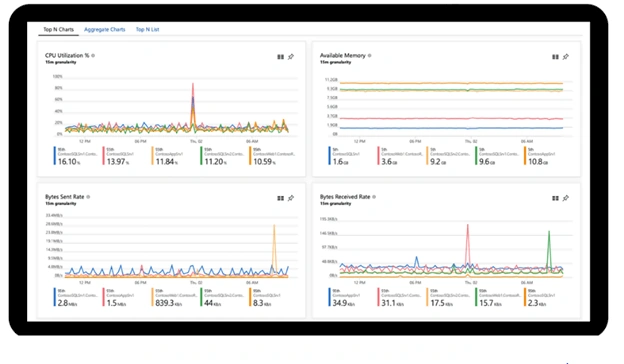Click the CPU Utilization % chart title
The height and width of the screenshot is (364, 624).
[x=67, y=56]
